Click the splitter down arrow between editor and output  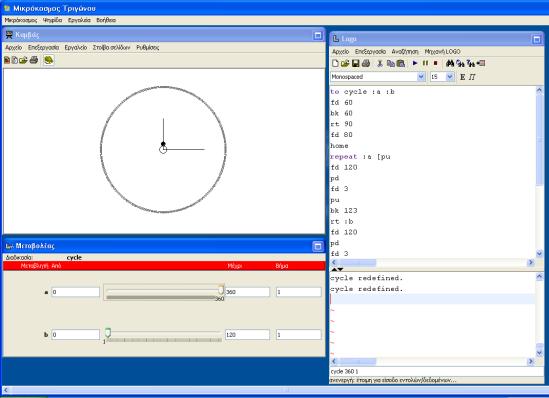[340, 269]
